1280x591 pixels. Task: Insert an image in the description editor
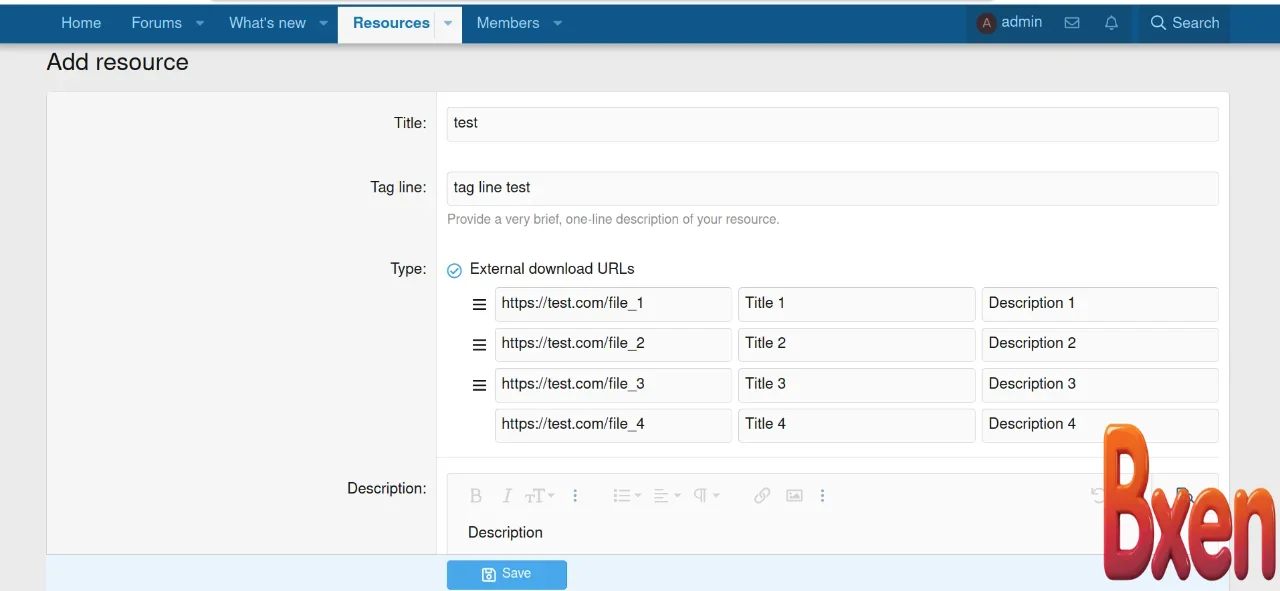794,495
